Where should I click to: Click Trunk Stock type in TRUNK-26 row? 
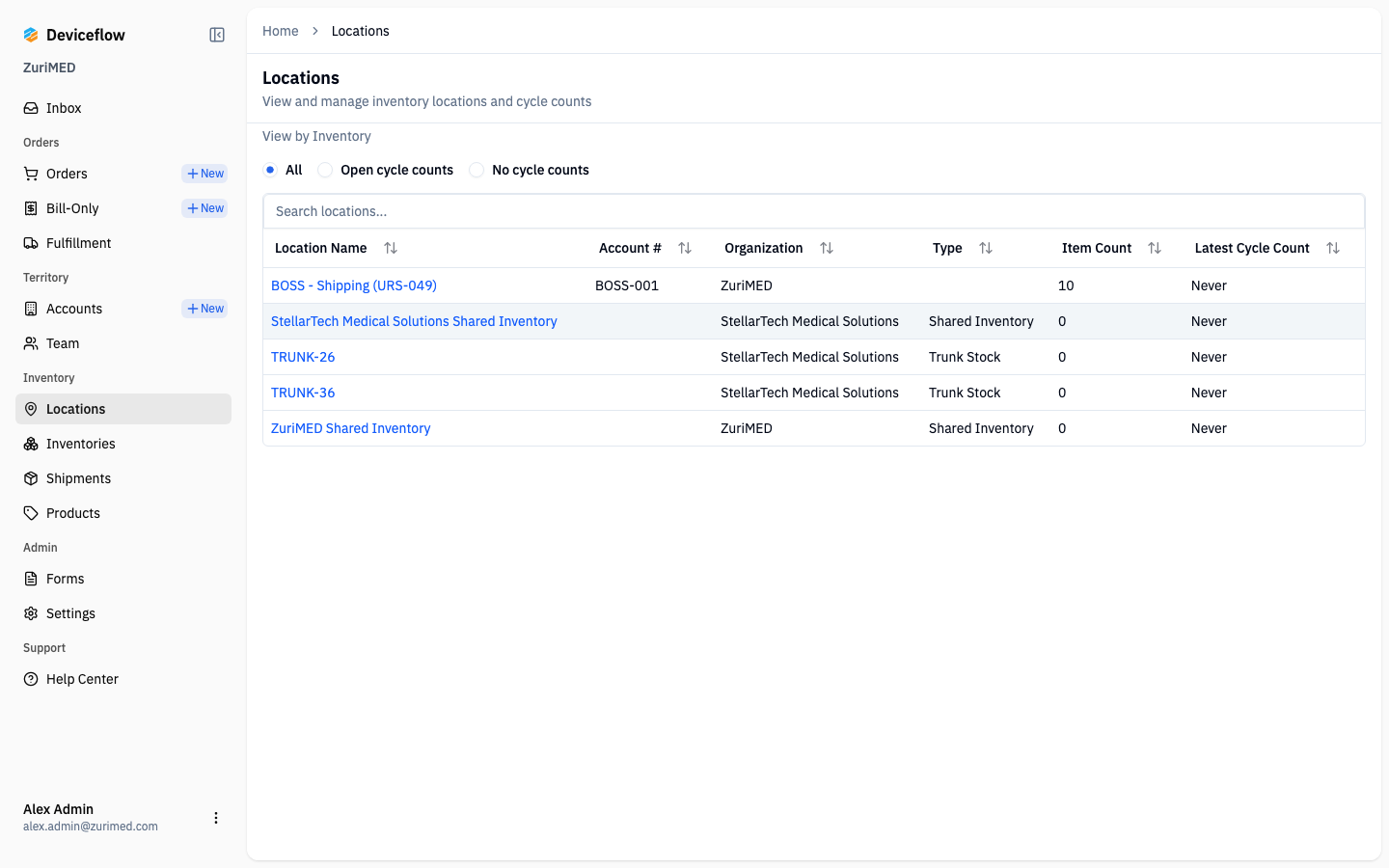pyautogui.click(x=965, y=357)
